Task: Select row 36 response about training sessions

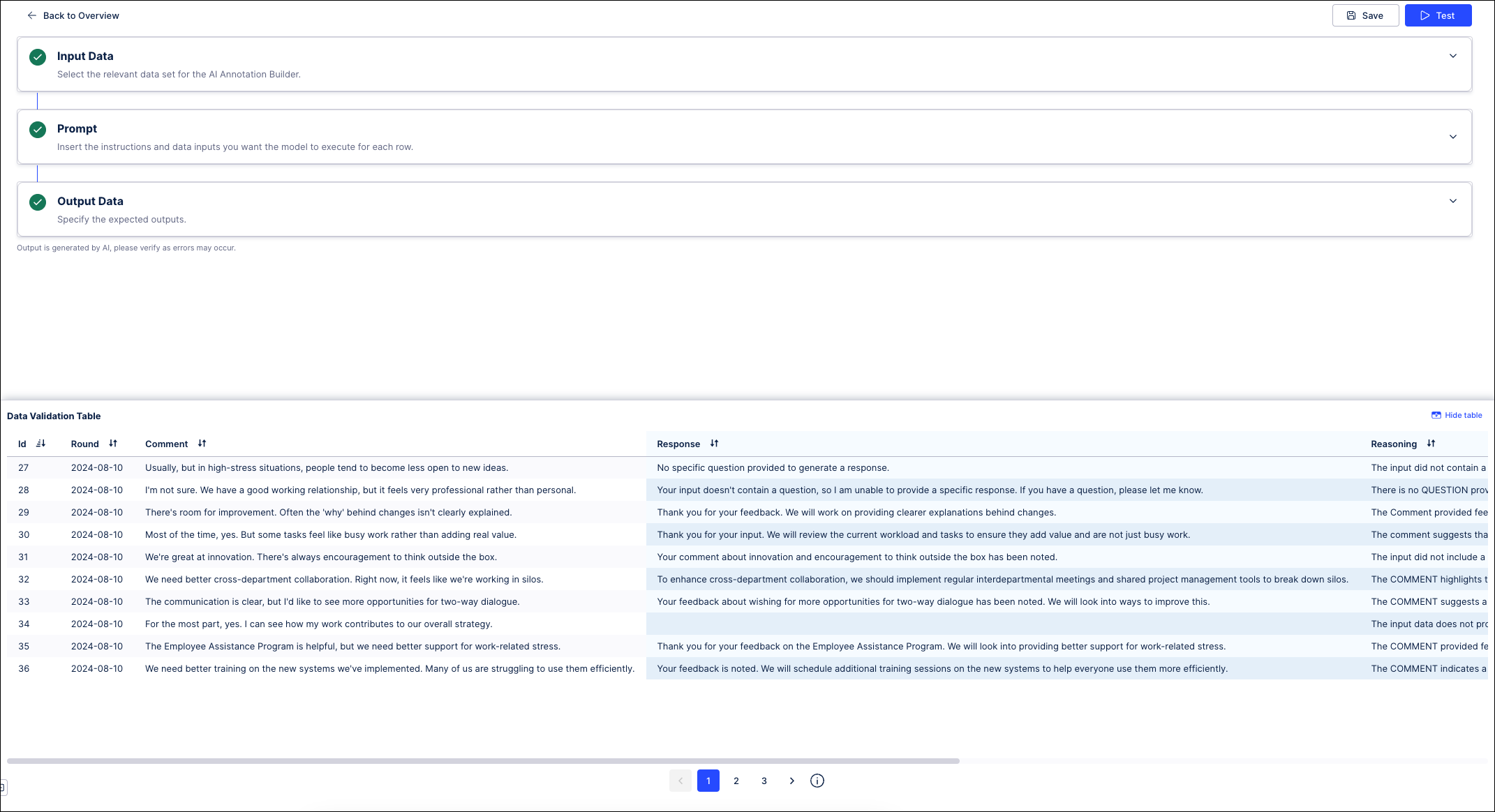Action: click(x=942, y=668)
